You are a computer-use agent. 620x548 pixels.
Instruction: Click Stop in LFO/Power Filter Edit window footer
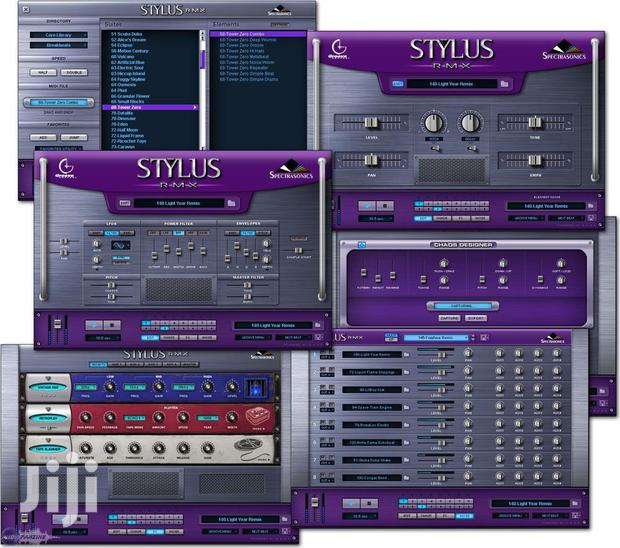[112, 325]
